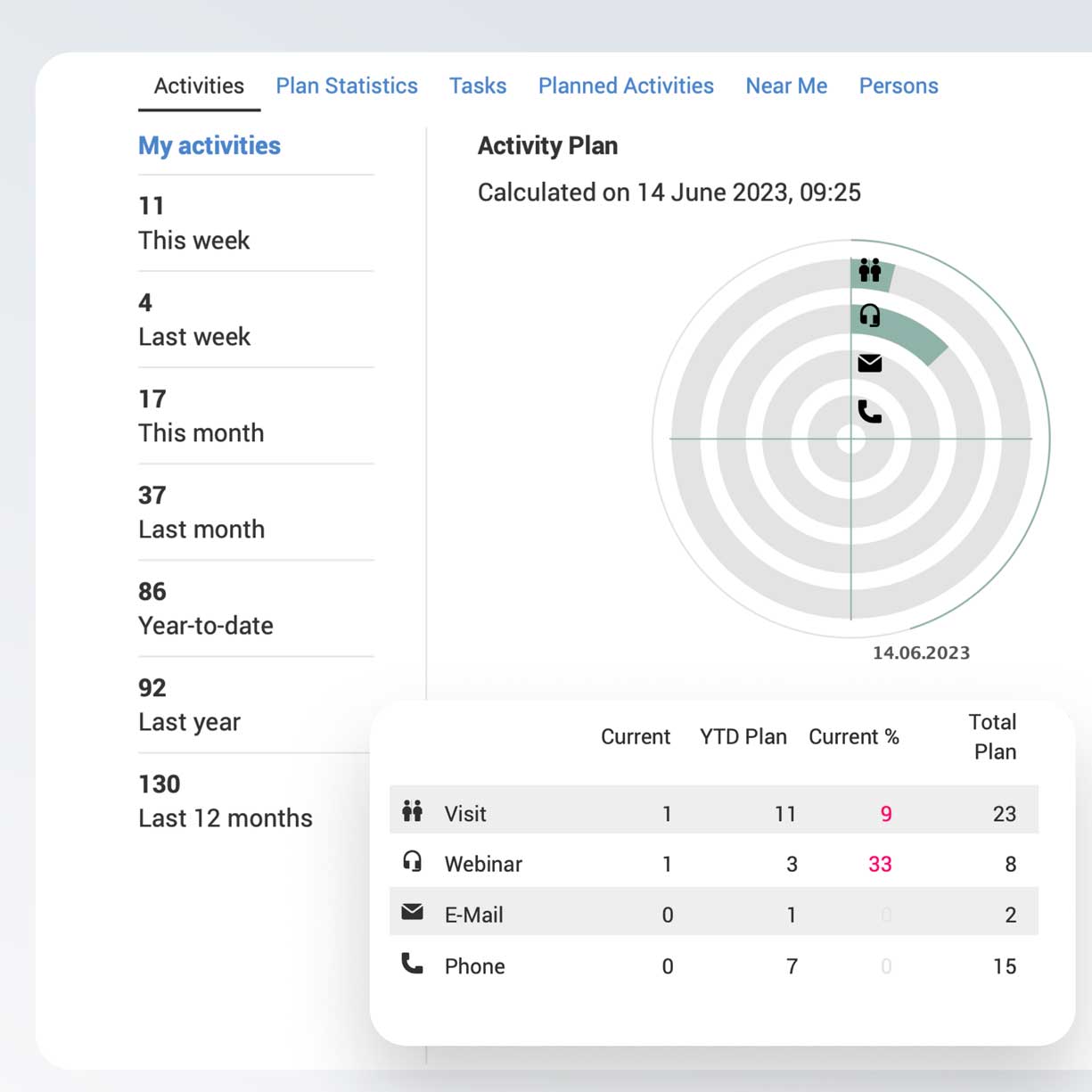Click the Webinar row headset icon
Viewport: 1092px width, 1092px height.
tap(412, 861)
